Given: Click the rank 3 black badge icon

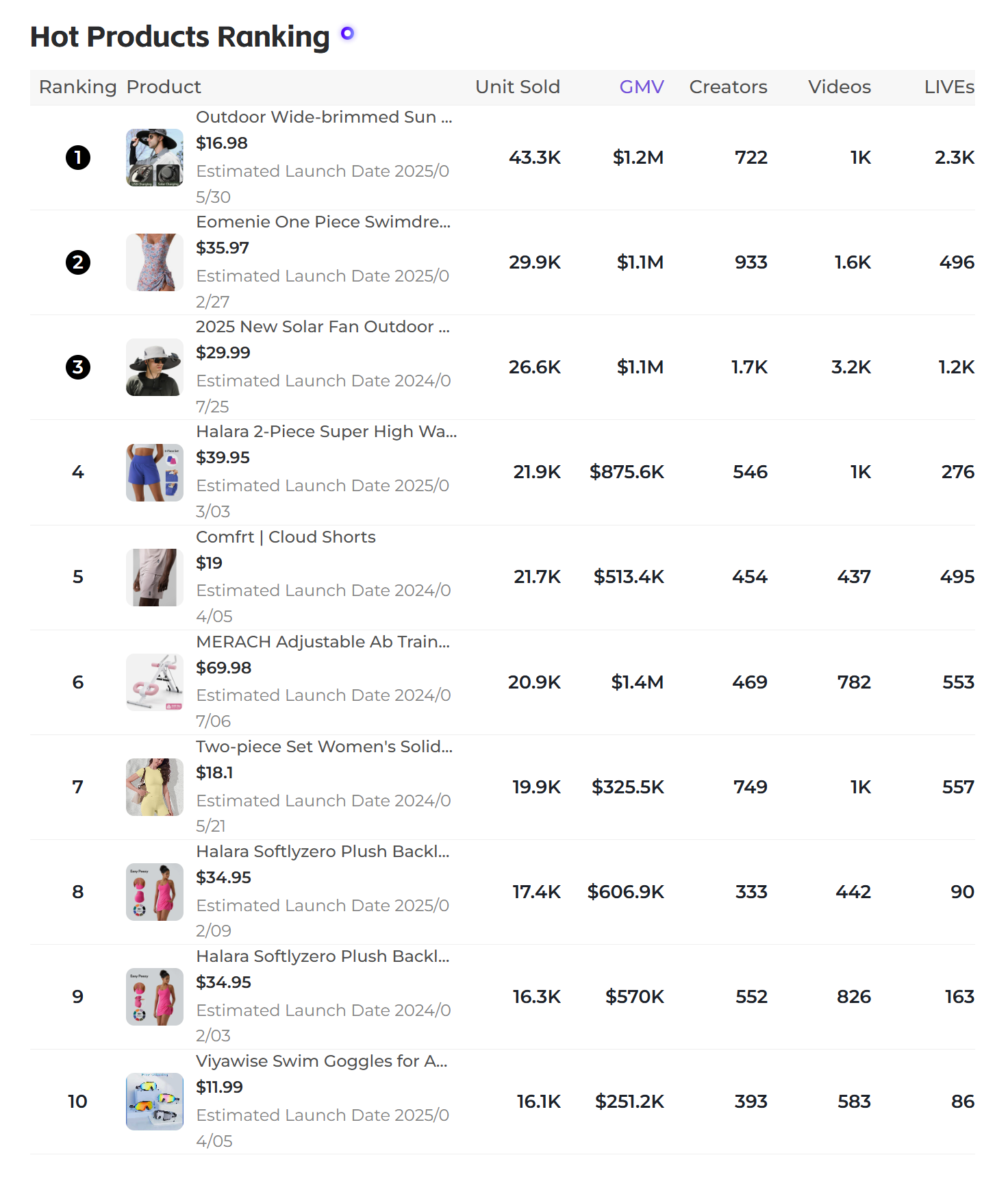Looking at the screenshot, I should (78, 367).
